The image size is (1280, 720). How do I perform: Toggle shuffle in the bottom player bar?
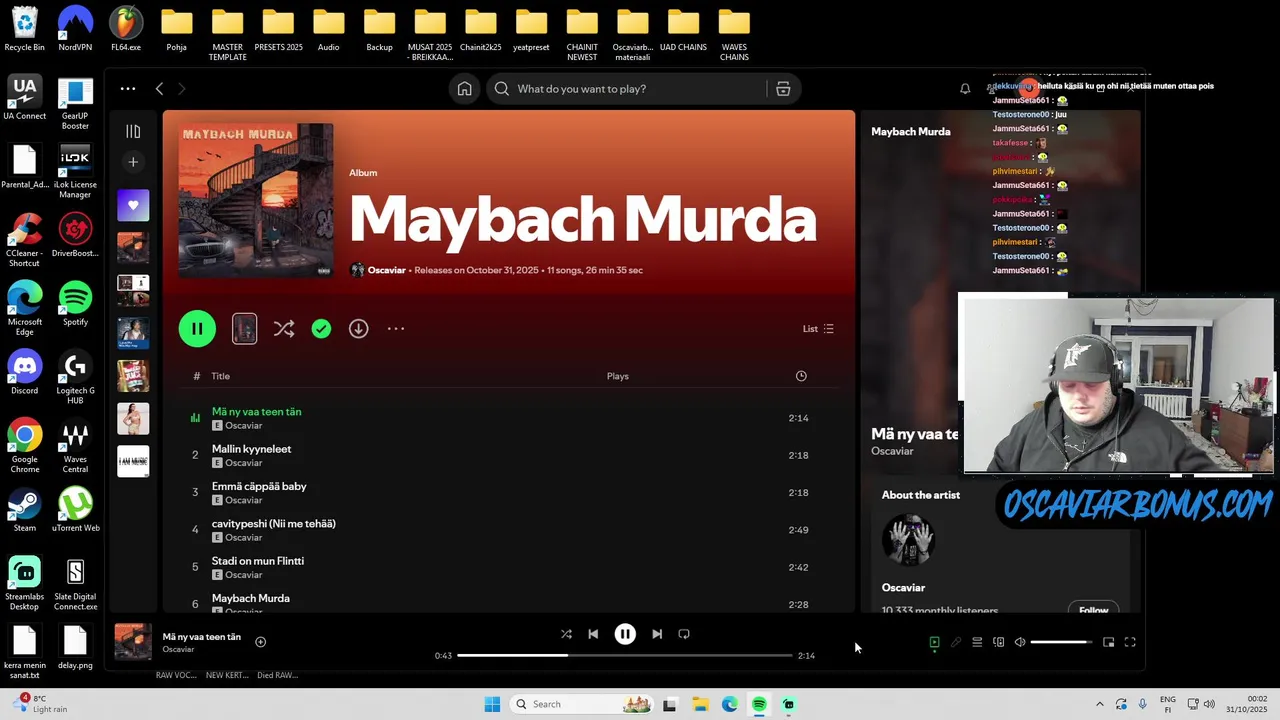coord(566,634)
